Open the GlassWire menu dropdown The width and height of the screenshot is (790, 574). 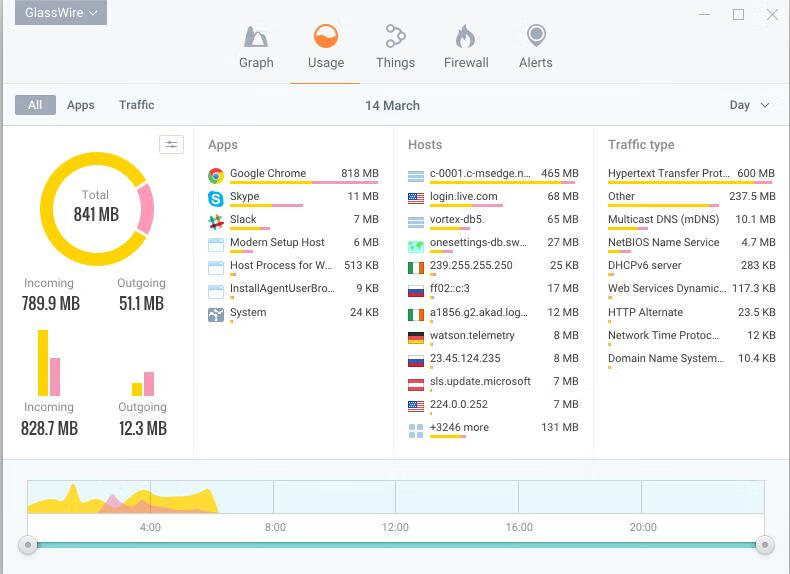[61, 13]
